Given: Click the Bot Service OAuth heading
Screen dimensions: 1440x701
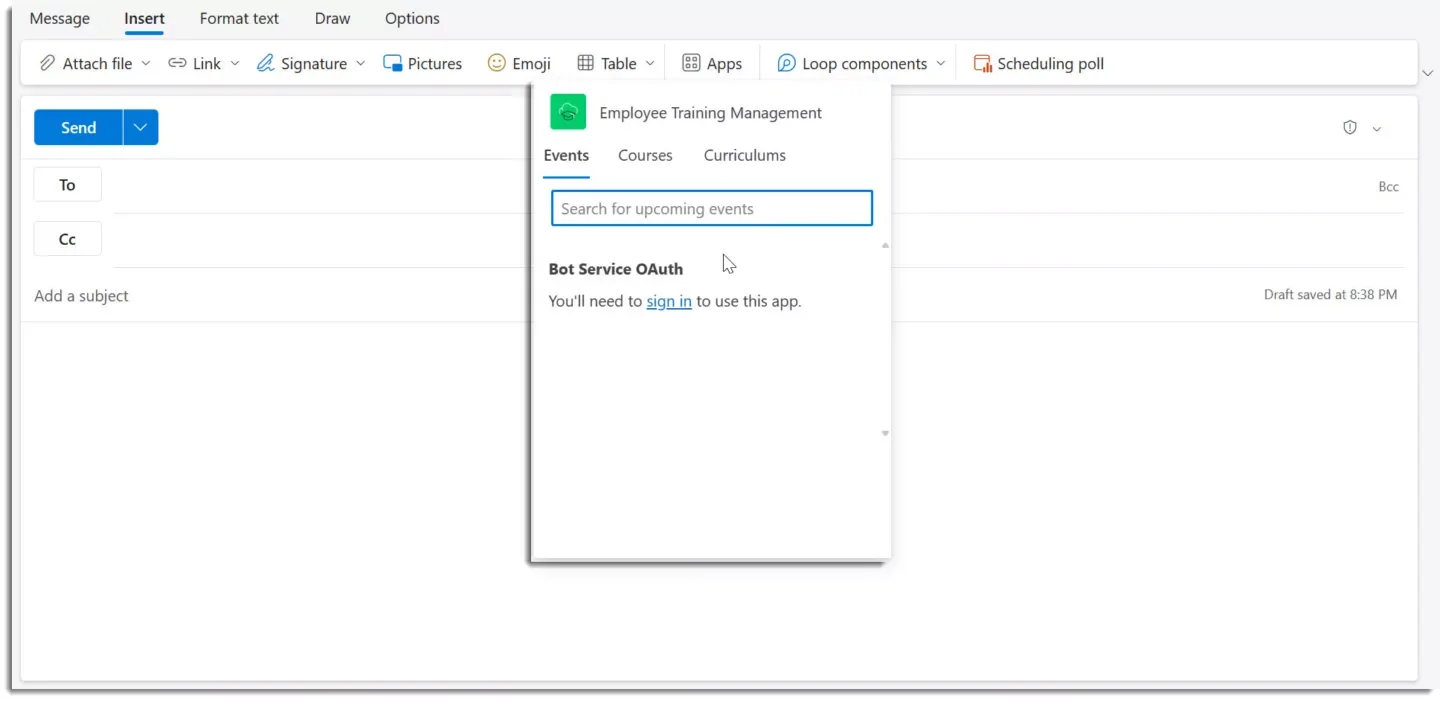Looking at the screenshot, I should click(x=616, y=269).
